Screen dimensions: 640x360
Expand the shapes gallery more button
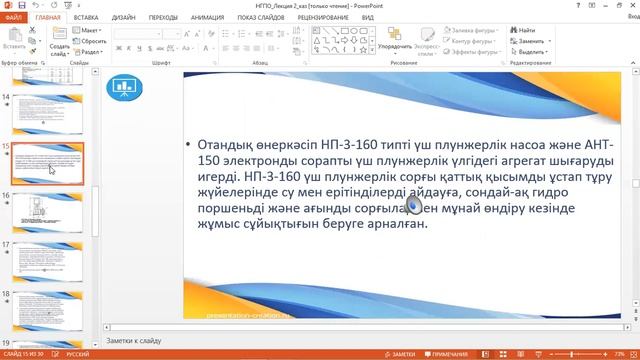coord(372,50)
